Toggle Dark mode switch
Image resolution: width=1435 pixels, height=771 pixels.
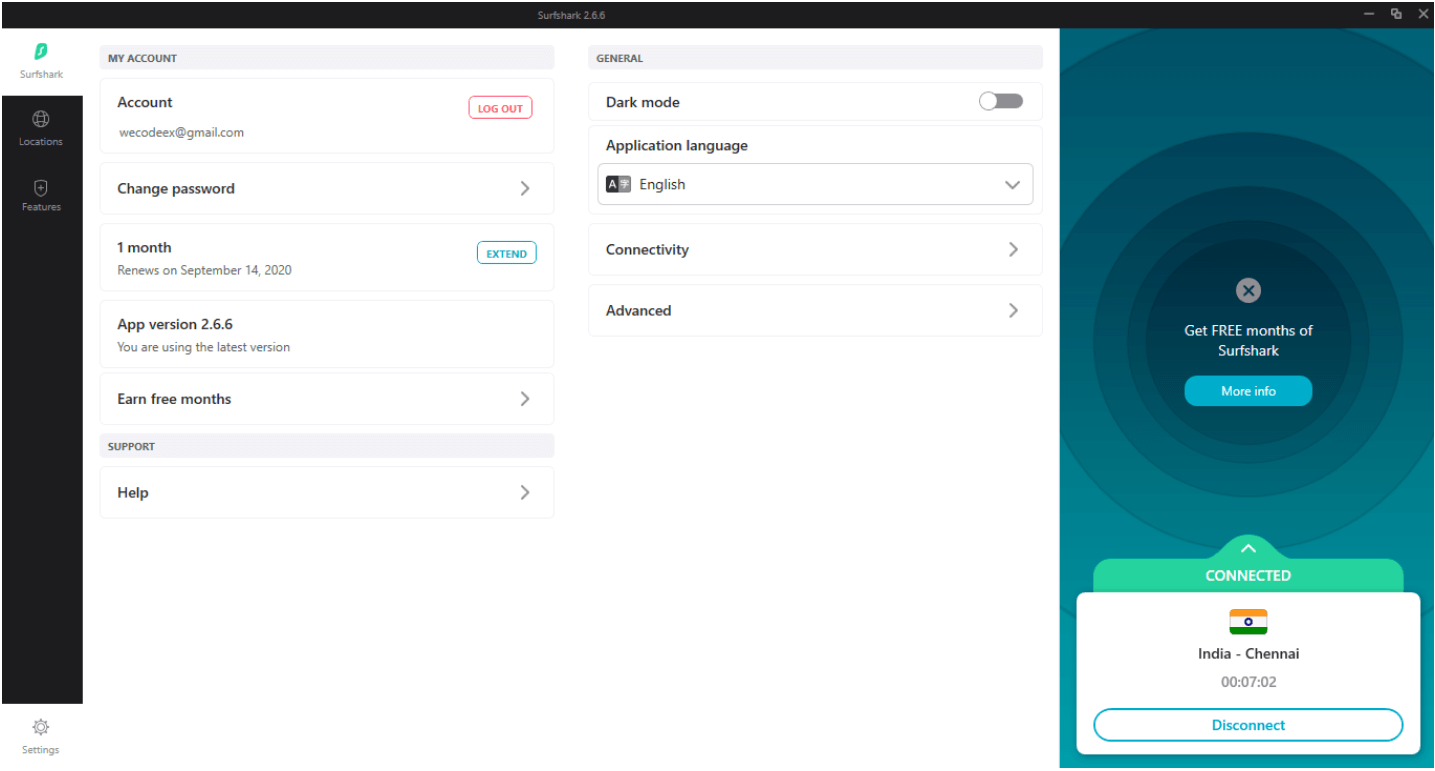click(x=1001, y=101)
